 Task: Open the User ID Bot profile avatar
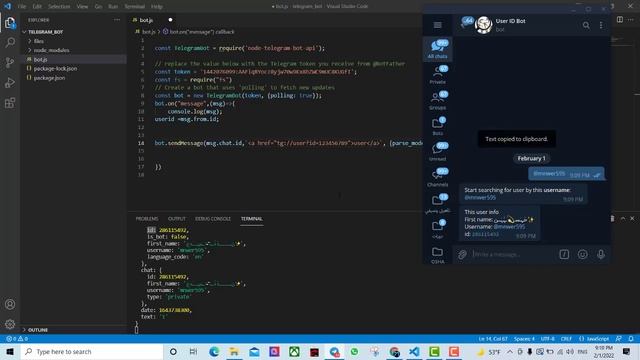point(483,25)
